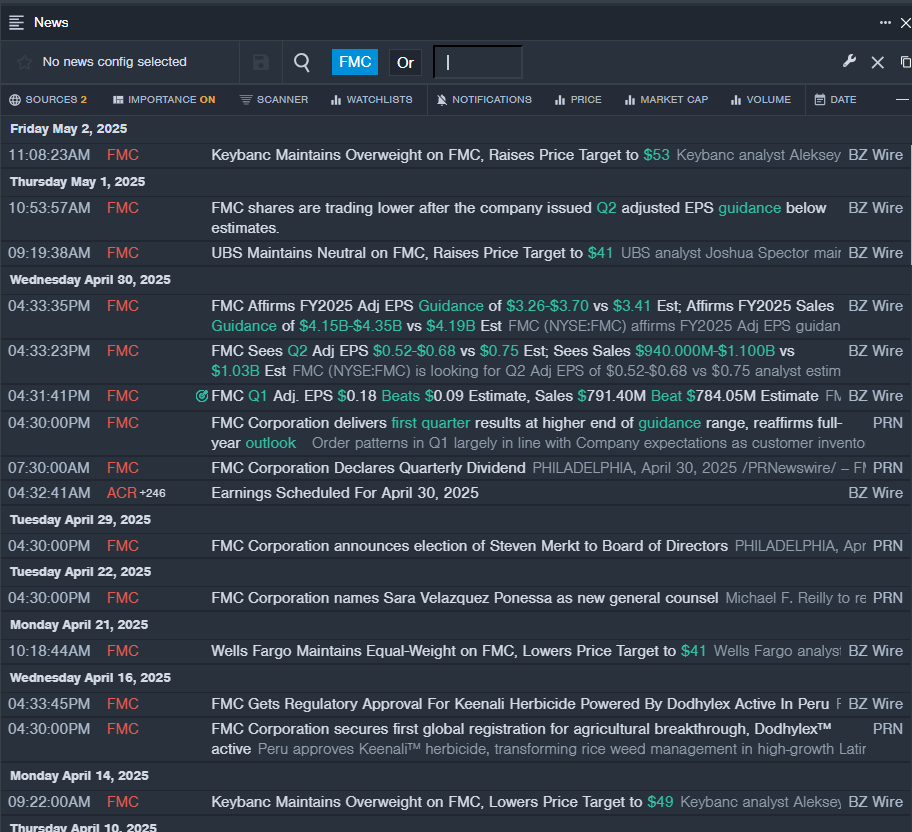
Task: Click the News panel list icon
Action: [x=16, y=23]
